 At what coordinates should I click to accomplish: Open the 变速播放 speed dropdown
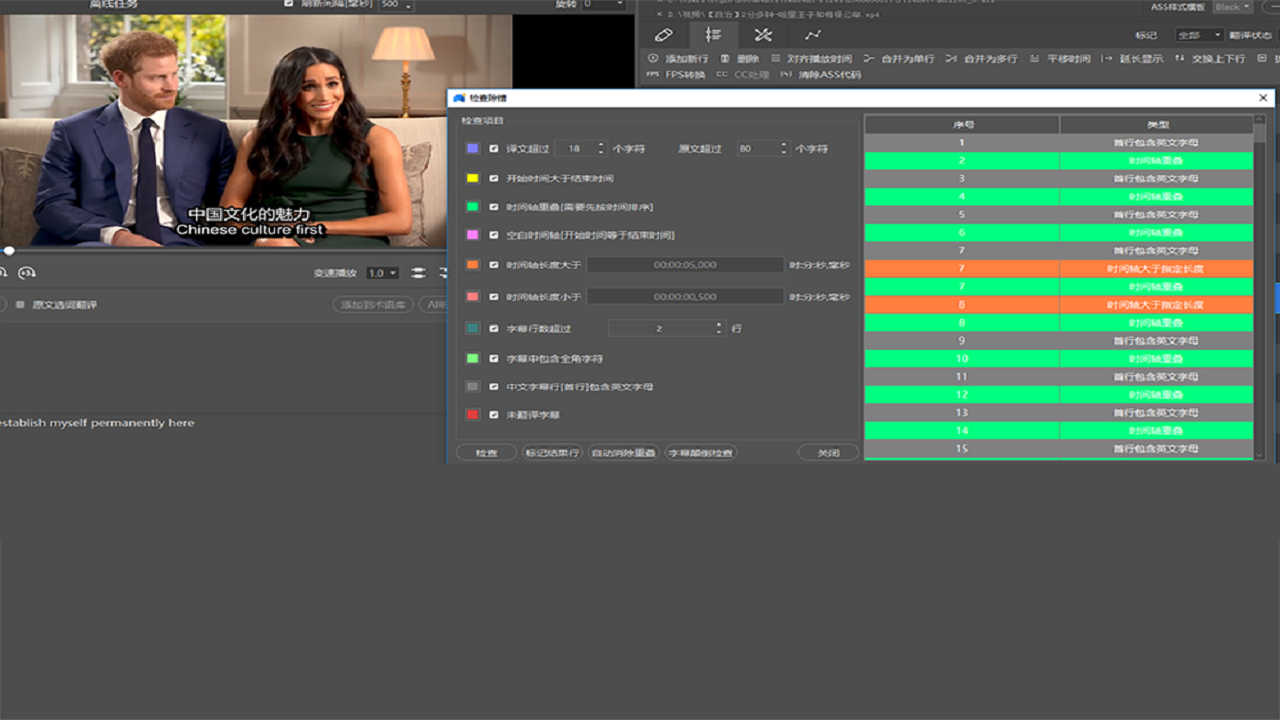click(x=382, y=273)
